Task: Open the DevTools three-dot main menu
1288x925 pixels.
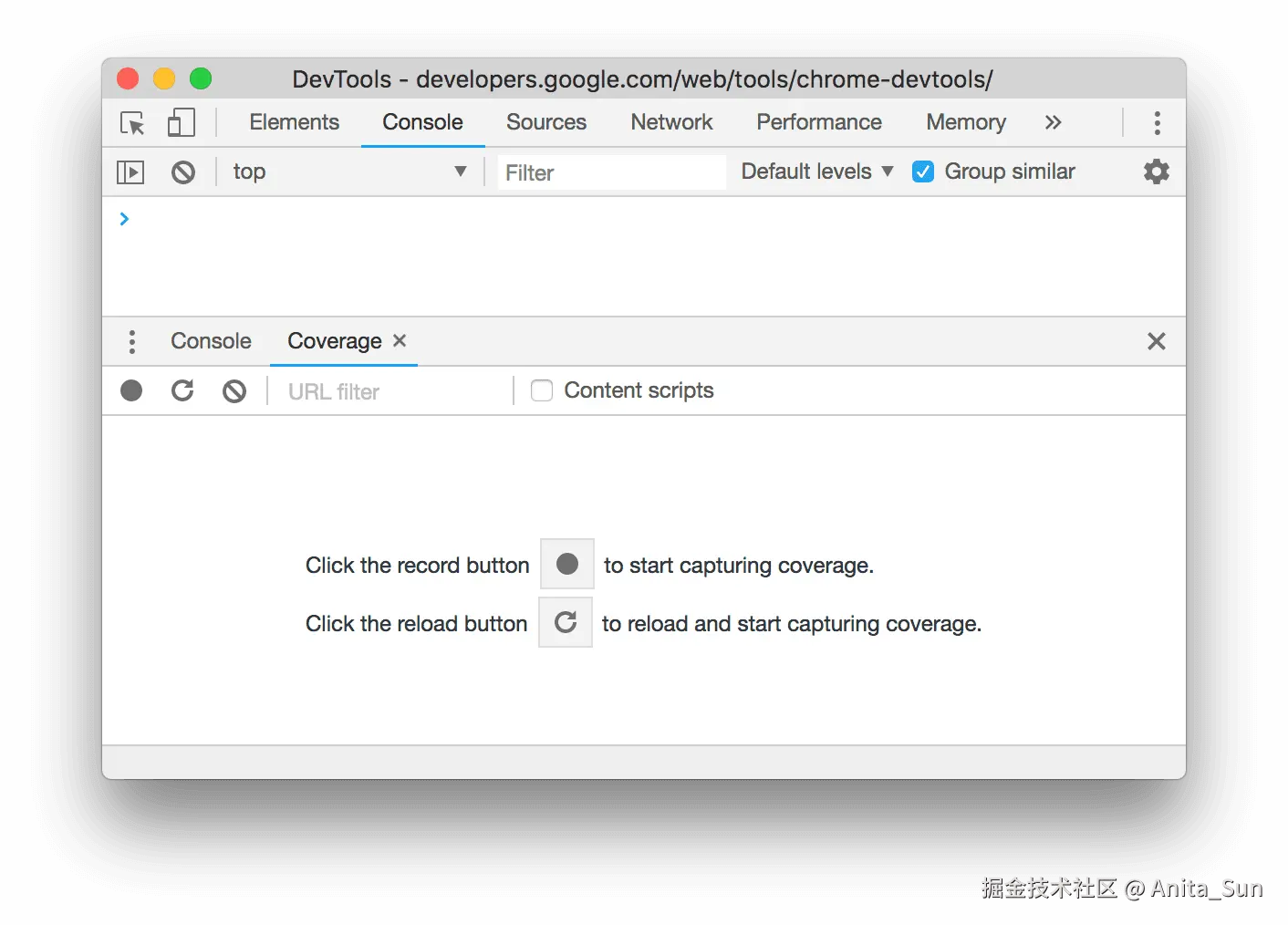Action: point(1157,123)
